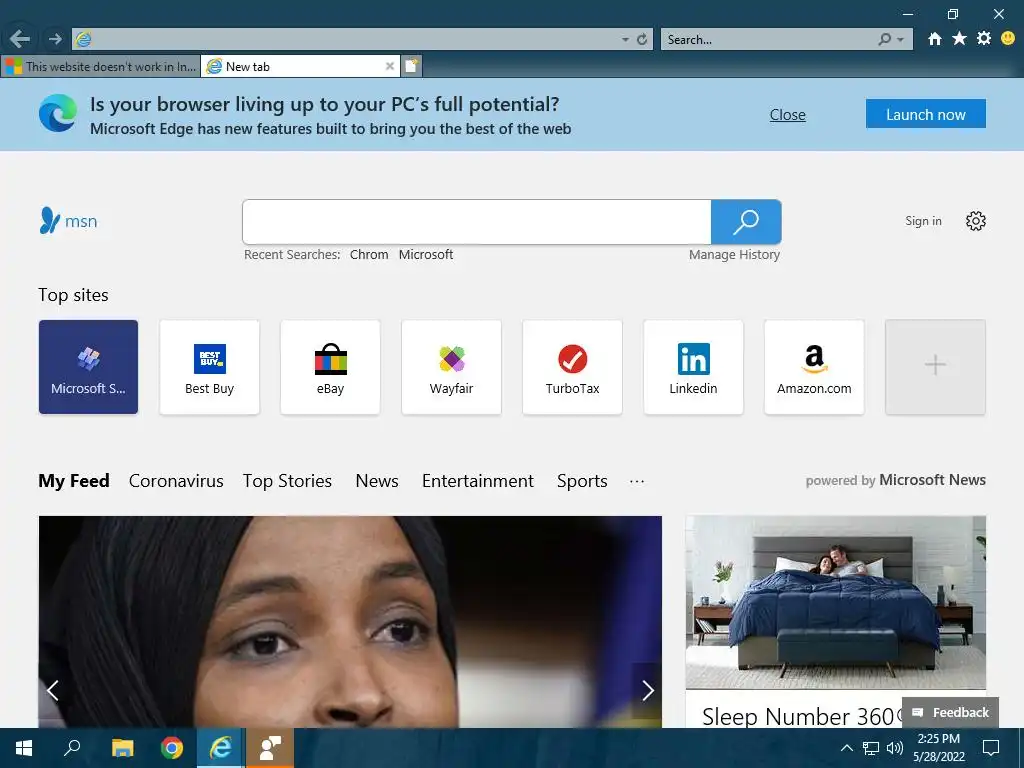Image resolution: width=1024 pixels, height=768 pixels.
Task: Go back with the browser back arrow
Action: tap(20, 39)
